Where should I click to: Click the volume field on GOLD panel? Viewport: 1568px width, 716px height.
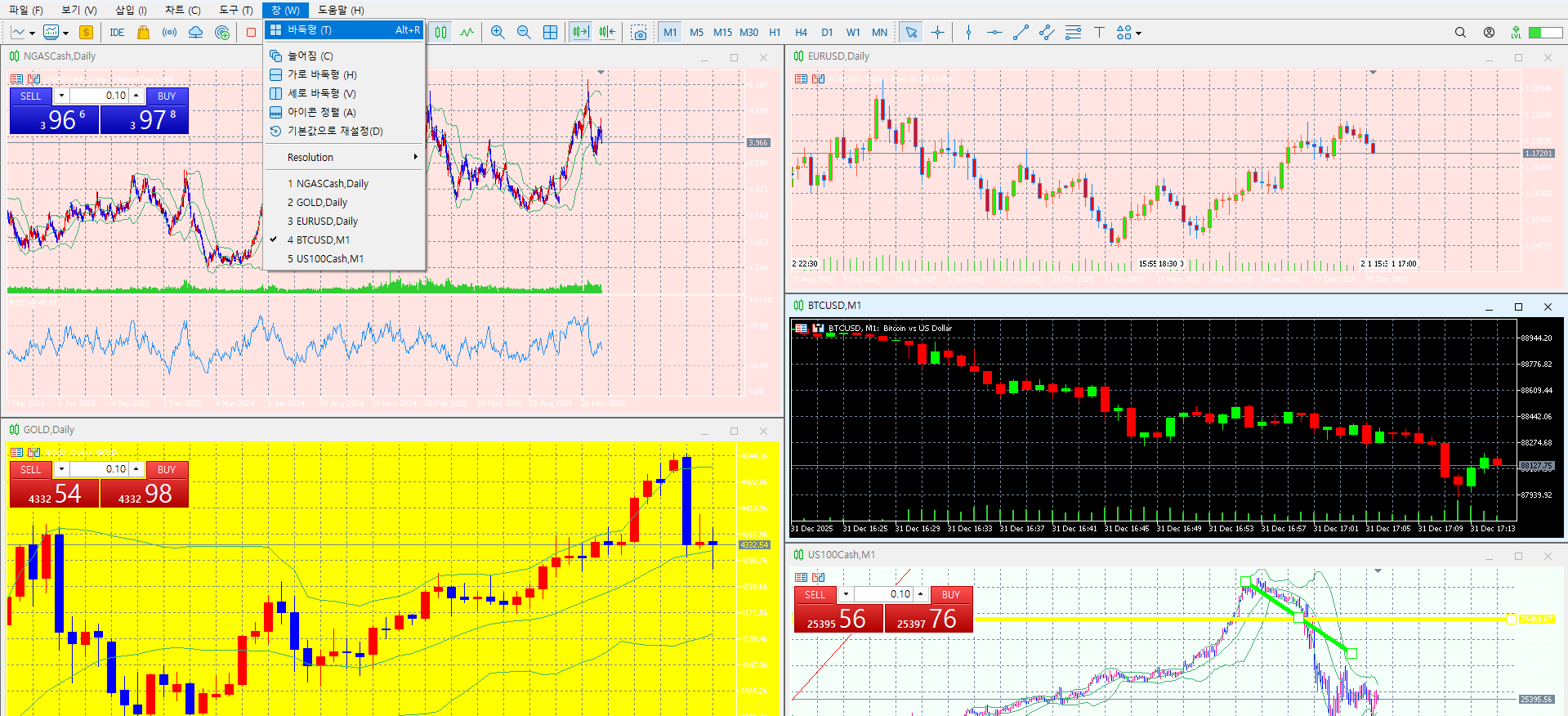coord(100,469)
